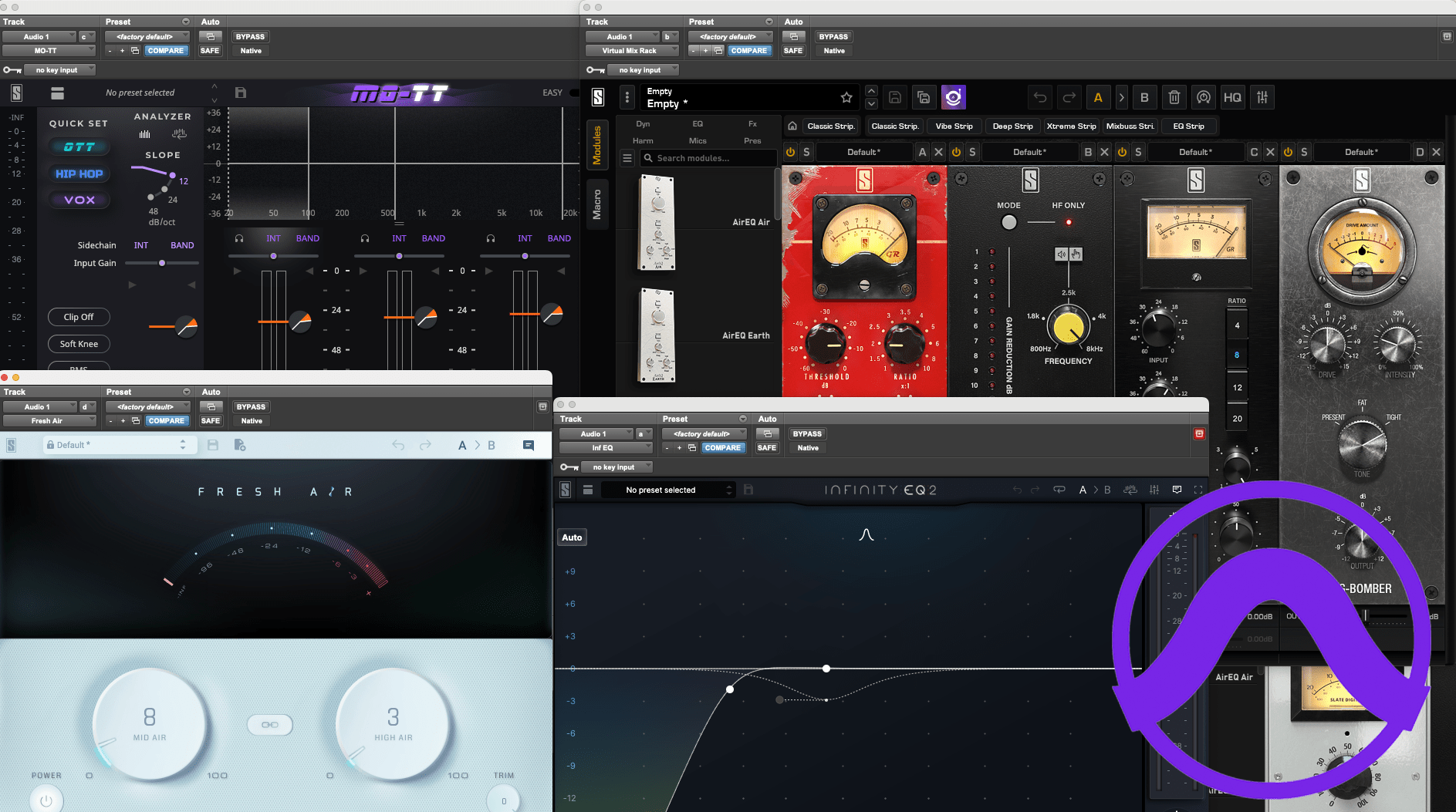This screenshot has height=812, width=1456.
Task: Open the Fresh Air Default preset dropdown
Action: tap(120, 445)
